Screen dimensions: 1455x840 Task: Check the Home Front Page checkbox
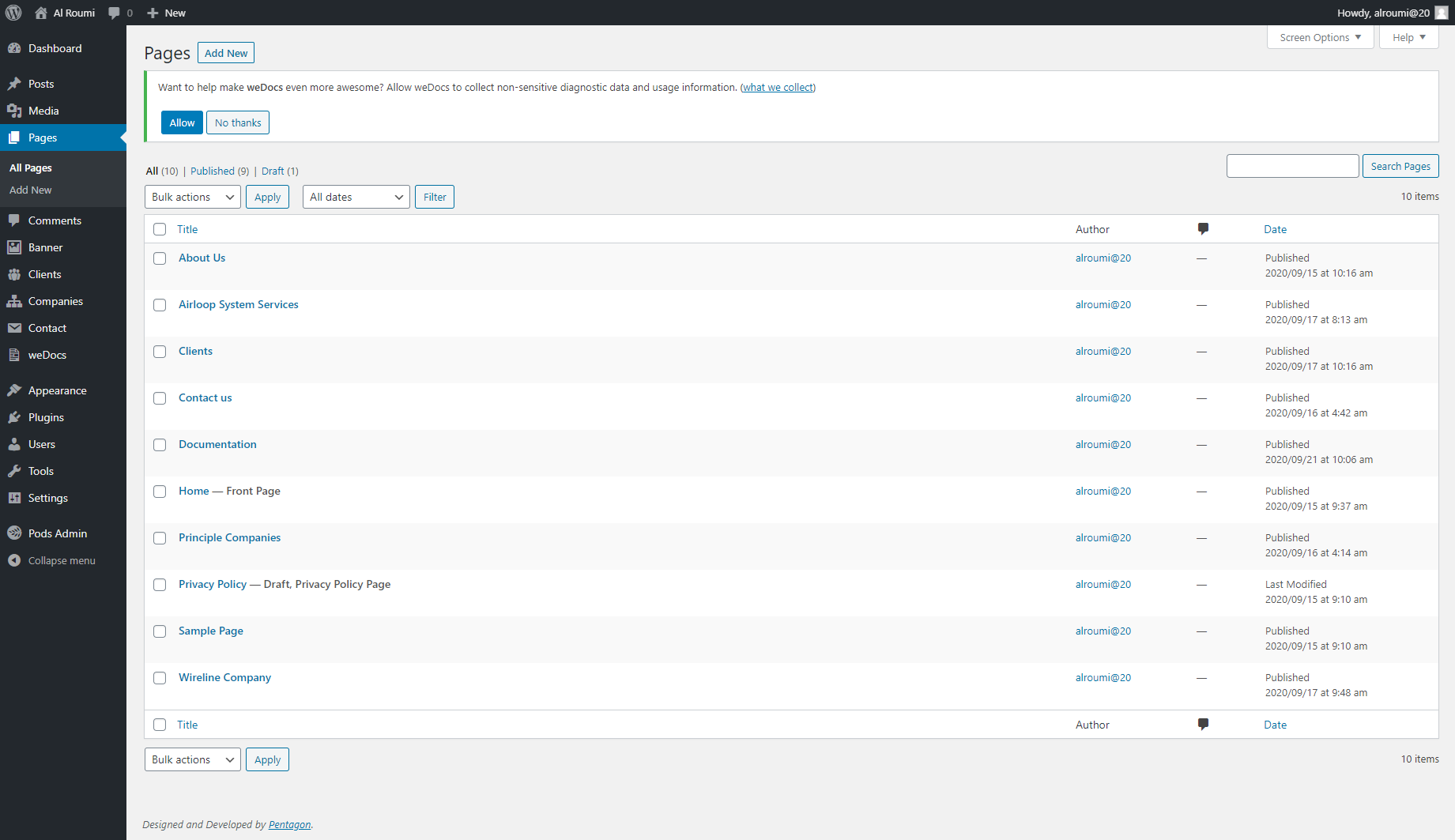click(x=160, y=492)
